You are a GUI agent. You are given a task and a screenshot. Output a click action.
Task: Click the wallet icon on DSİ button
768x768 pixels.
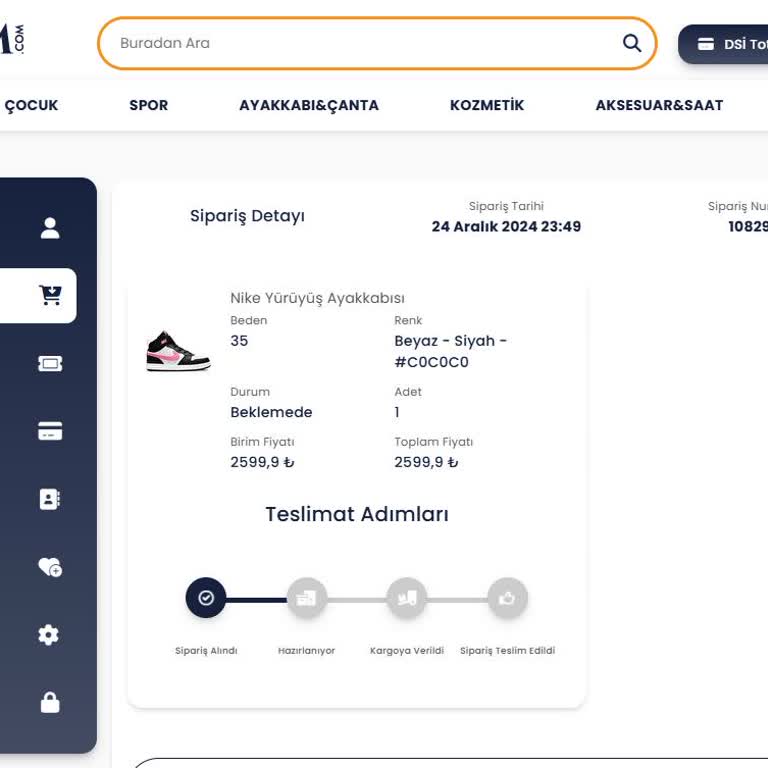pos(706,44)
